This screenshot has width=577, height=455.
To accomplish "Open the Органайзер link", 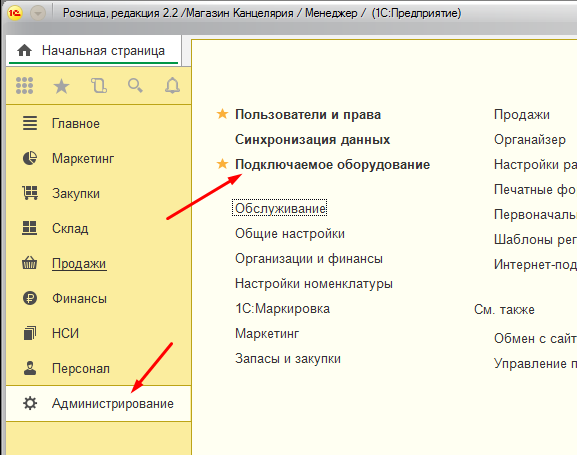I will pyautogui.click(x=530, y=140).
